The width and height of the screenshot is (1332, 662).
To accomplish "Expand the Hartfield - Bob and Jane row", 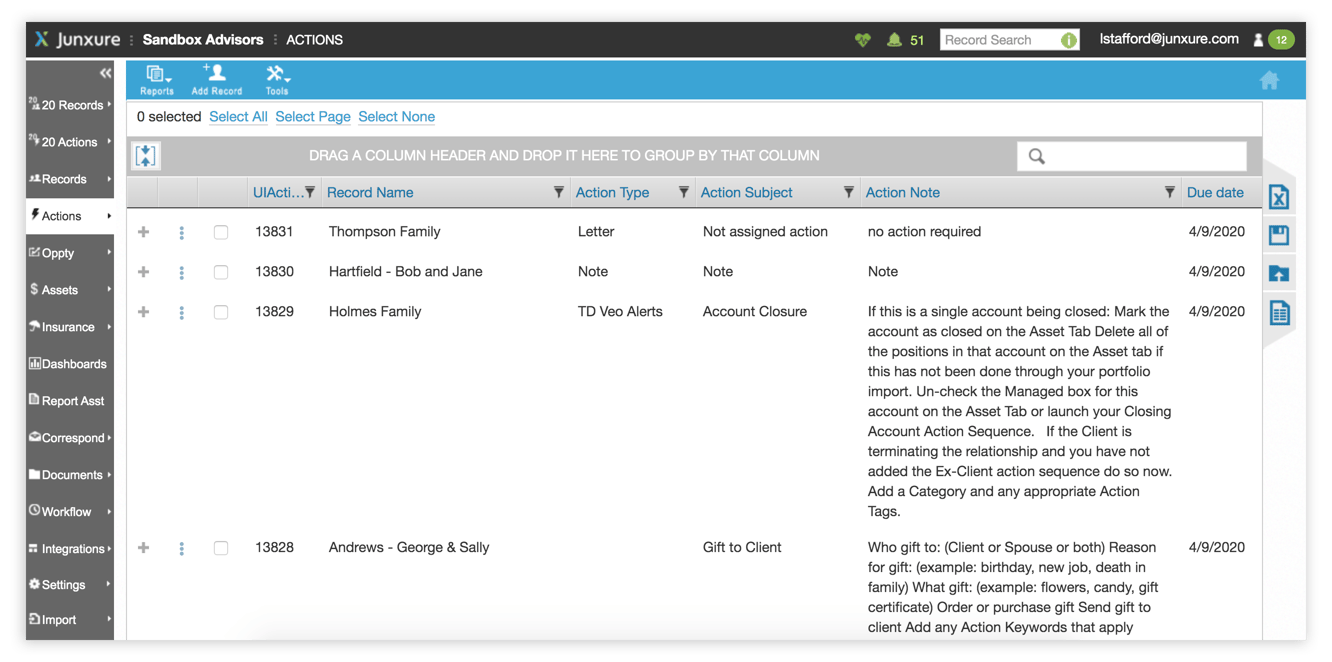I will click(144, 272).
